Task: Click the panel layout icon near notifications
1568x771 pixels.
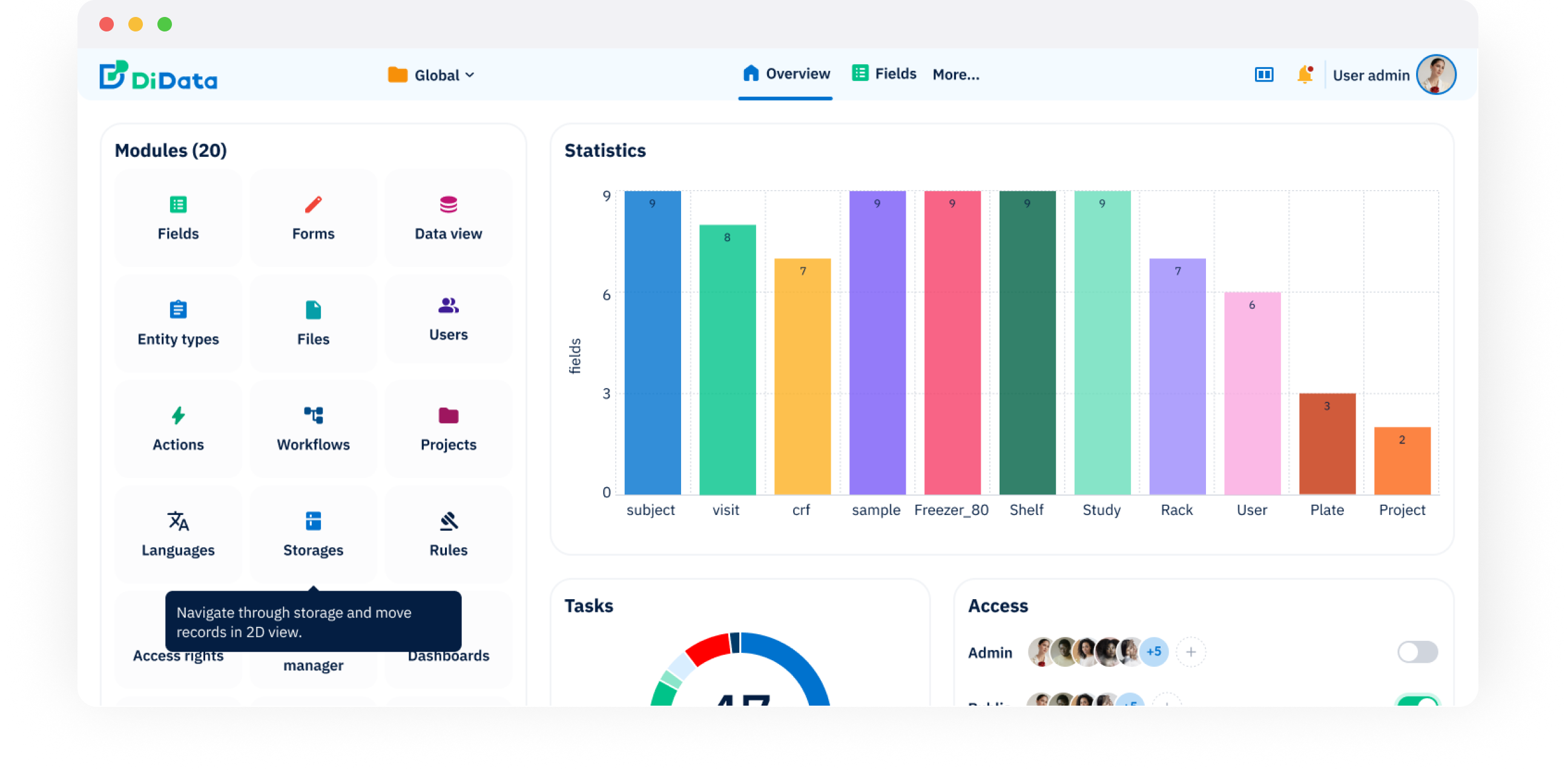Action: (x=1263, y=74)
